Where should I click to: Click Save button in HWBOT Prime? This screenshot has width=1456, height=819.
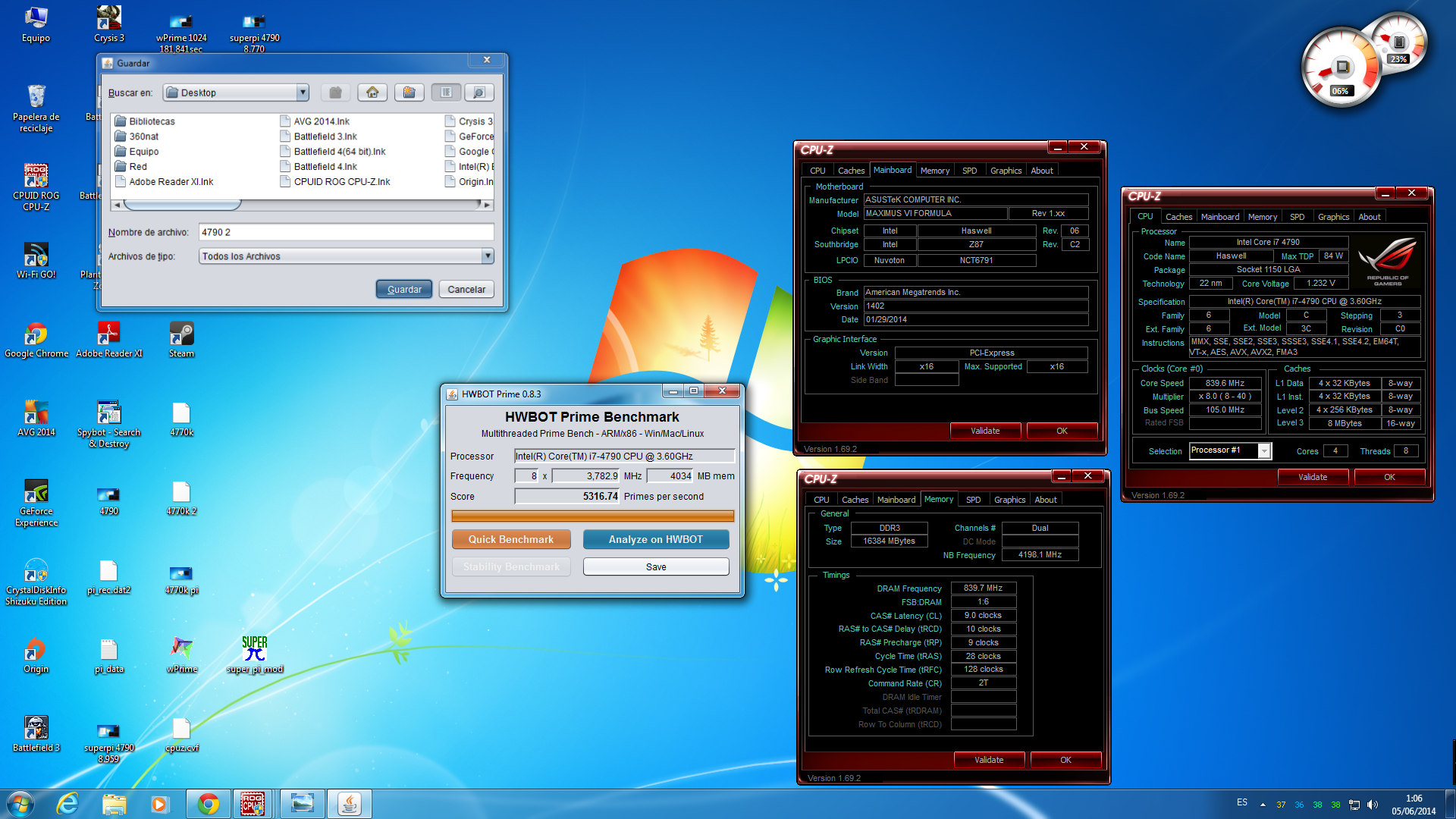tap(656, 566)
